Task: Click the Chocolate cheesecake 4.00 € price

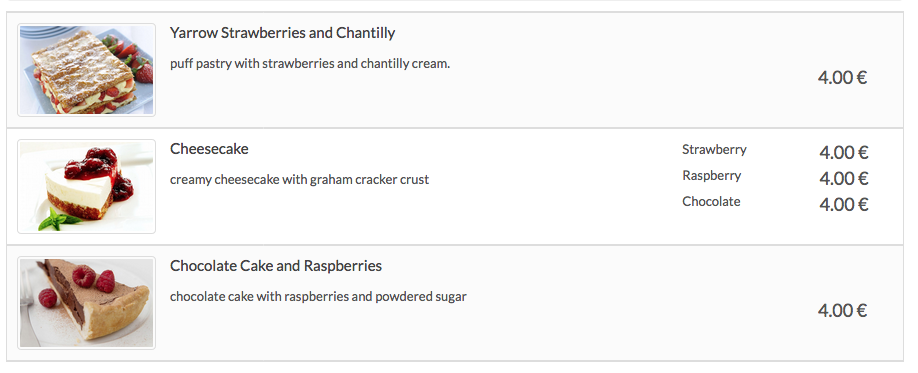Action: pyautogui.click(x=844, y=204)
